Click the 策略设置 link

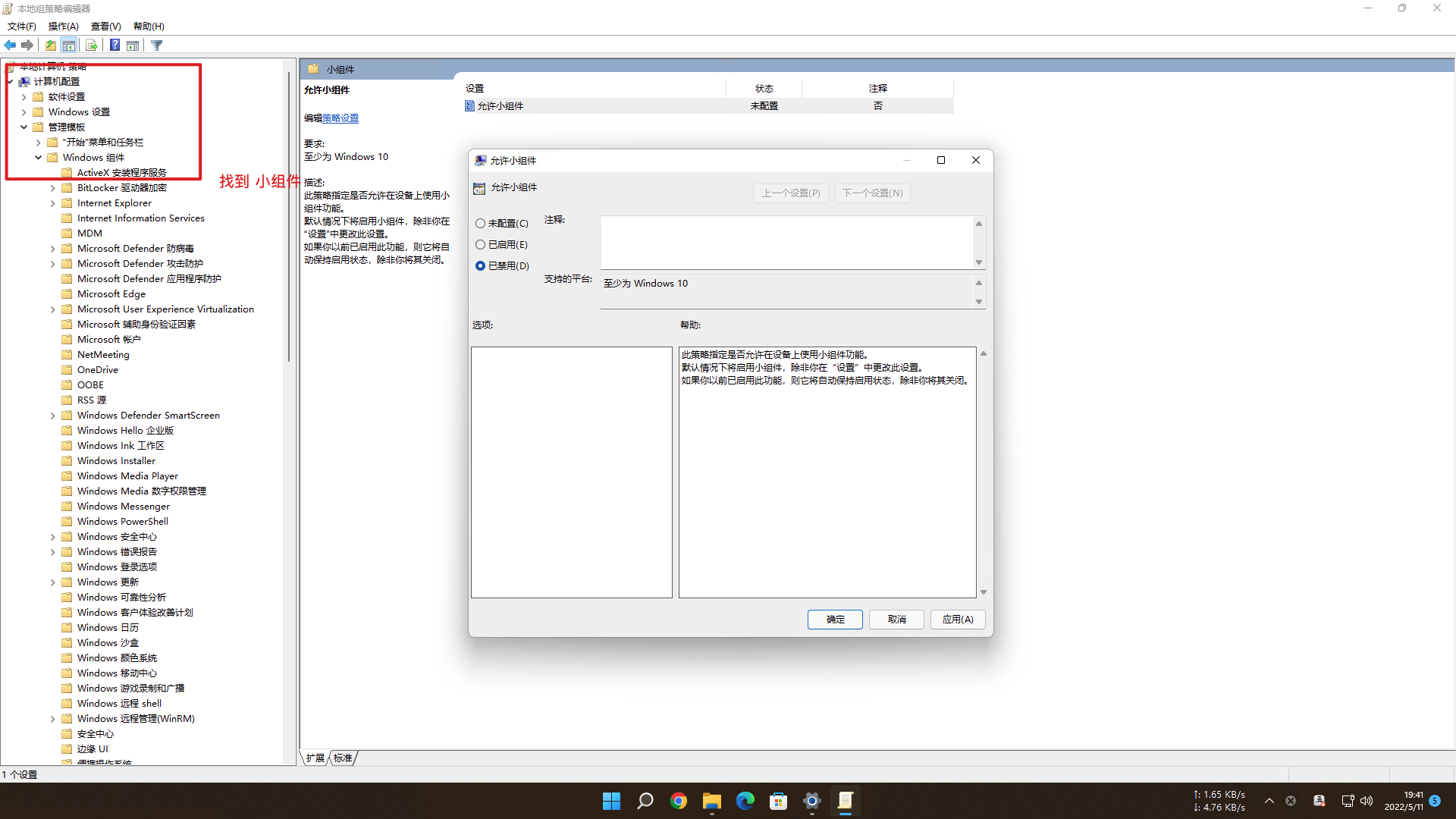pyautogui.click(x=340, y=118)
